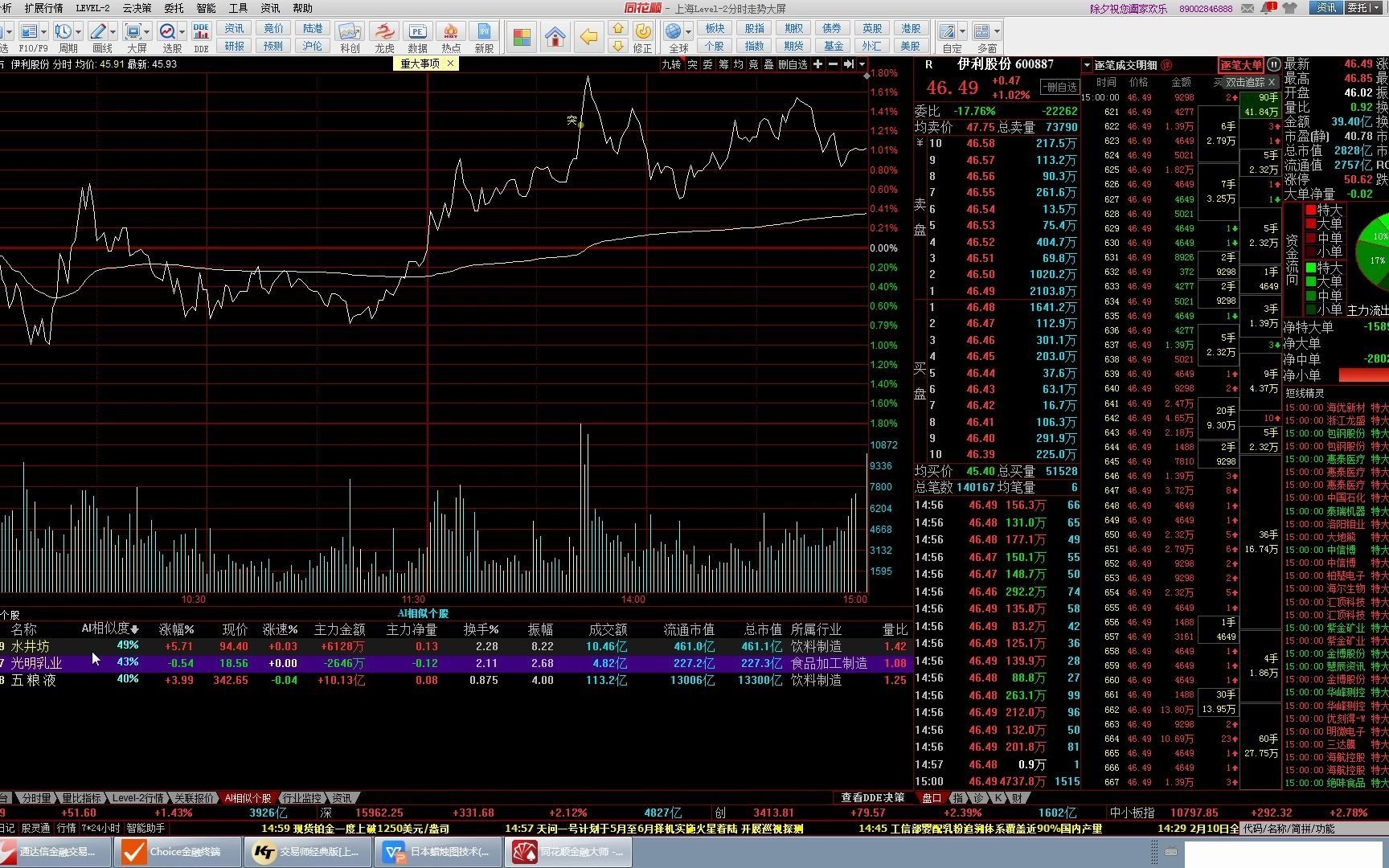Click the 板块 sector button

click(715, 28)
